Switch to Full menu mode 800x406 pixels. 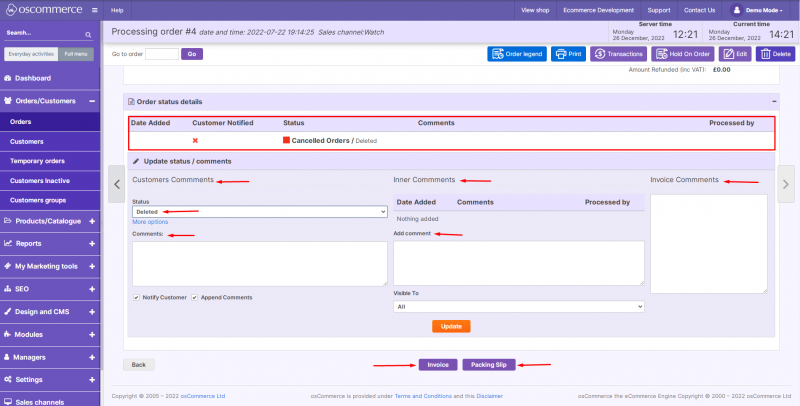(75, 54)
